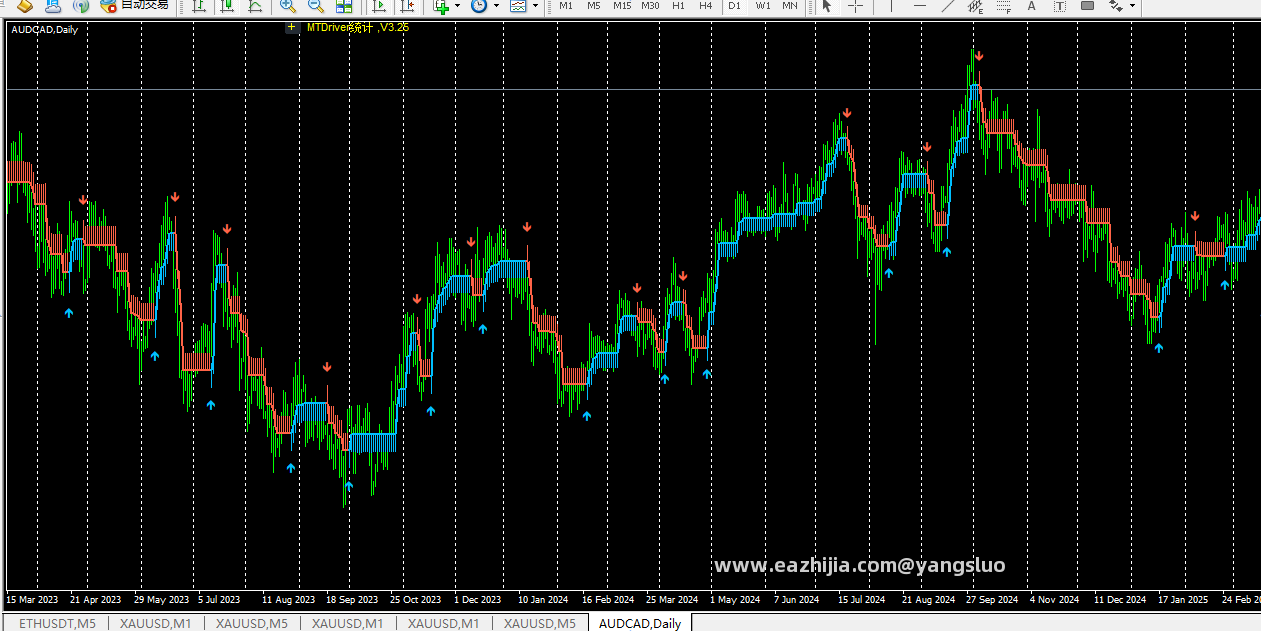The width and height of the screenshot is (1261, 631).
Task: Select the H4 timeframe
Action: (706, 5)
